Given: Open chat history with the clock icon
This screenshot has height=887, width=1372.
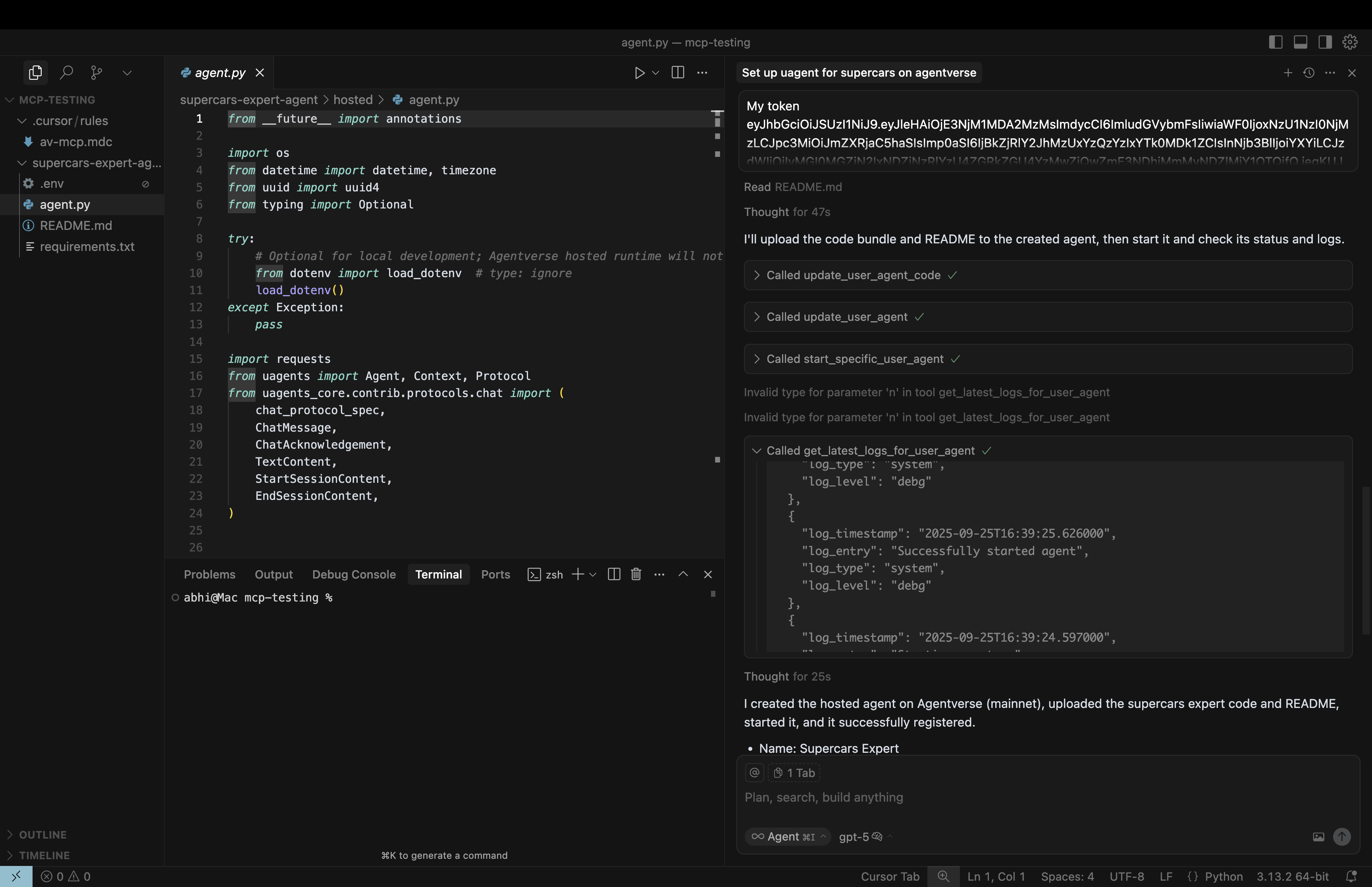Looking at the screenshot, I should [1308, 73].
